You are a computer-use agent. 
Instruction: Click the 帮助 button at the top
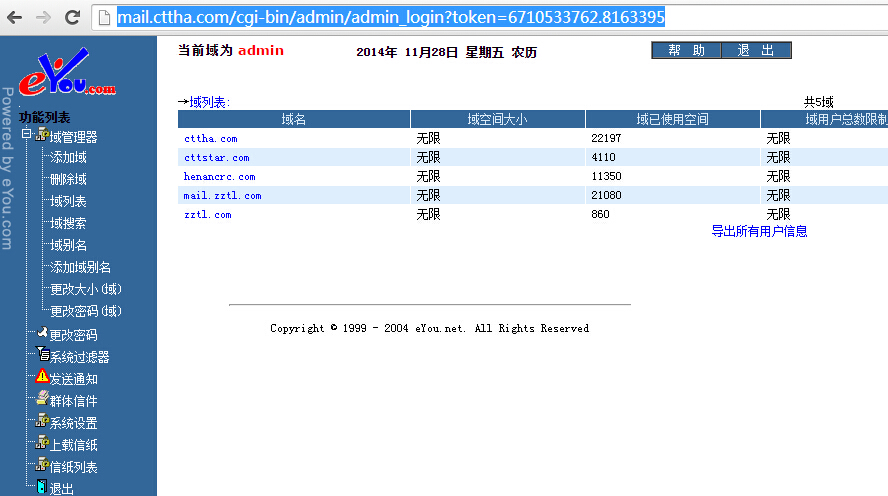pos(686,50)
